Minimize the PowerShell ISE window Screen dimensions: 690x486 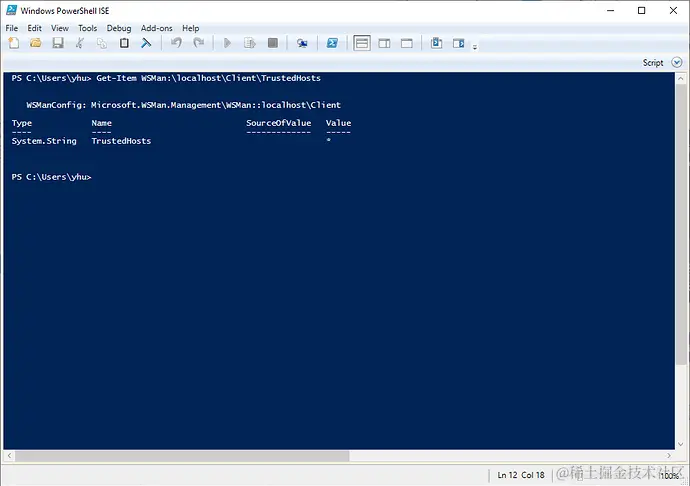[610, 10]
